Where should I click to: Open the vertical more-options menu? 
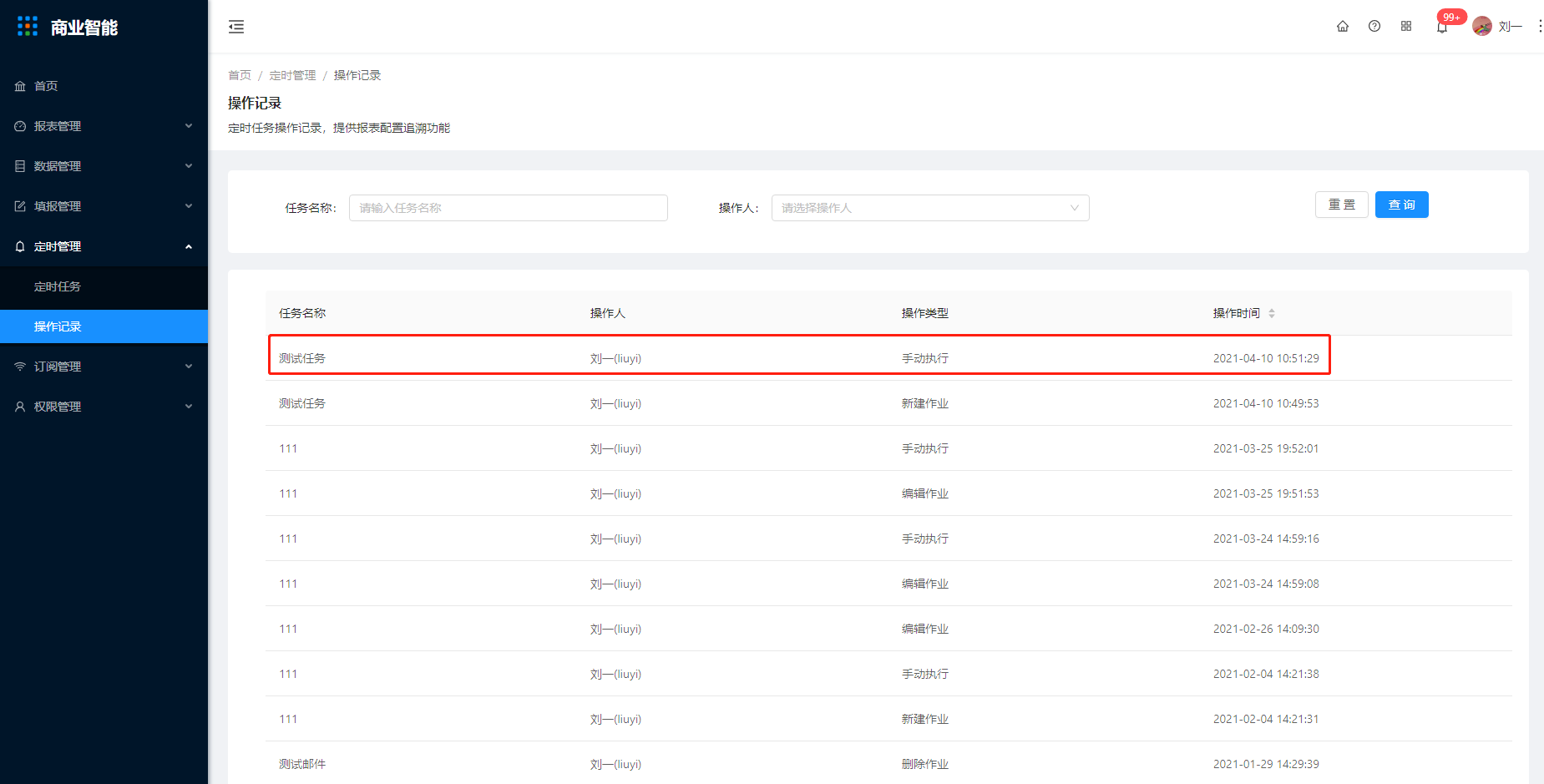pos(1539,26)
